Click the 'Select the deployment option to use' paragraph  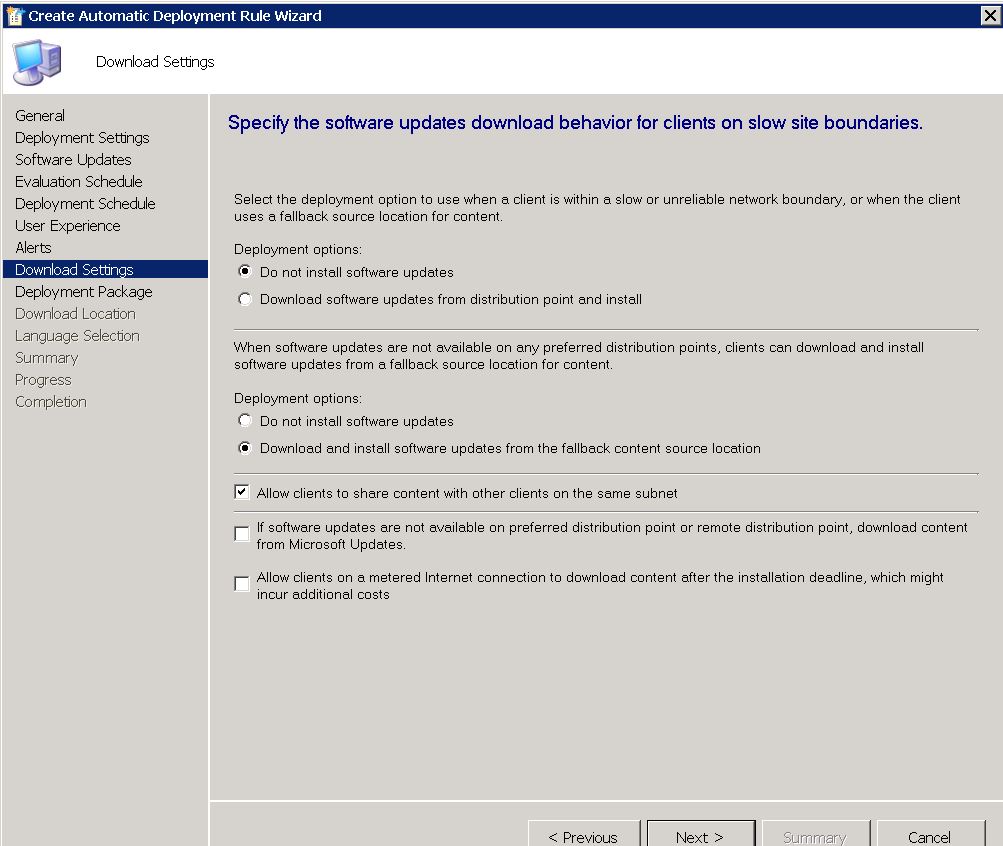pos(597,208)
